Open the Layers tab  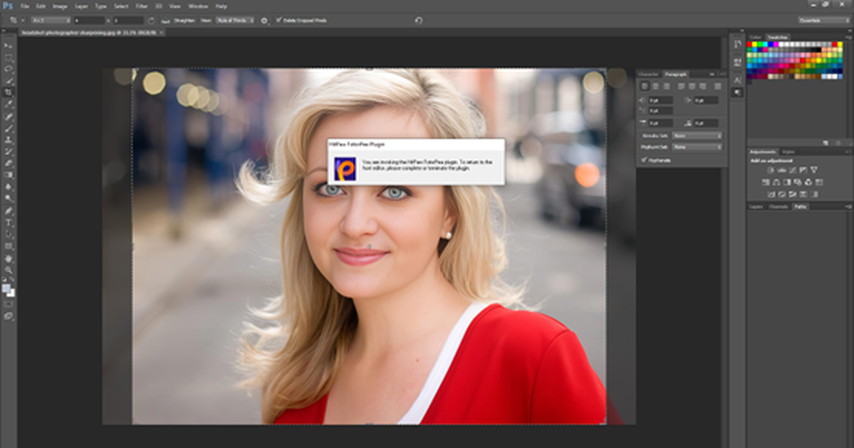pos(758,206)
